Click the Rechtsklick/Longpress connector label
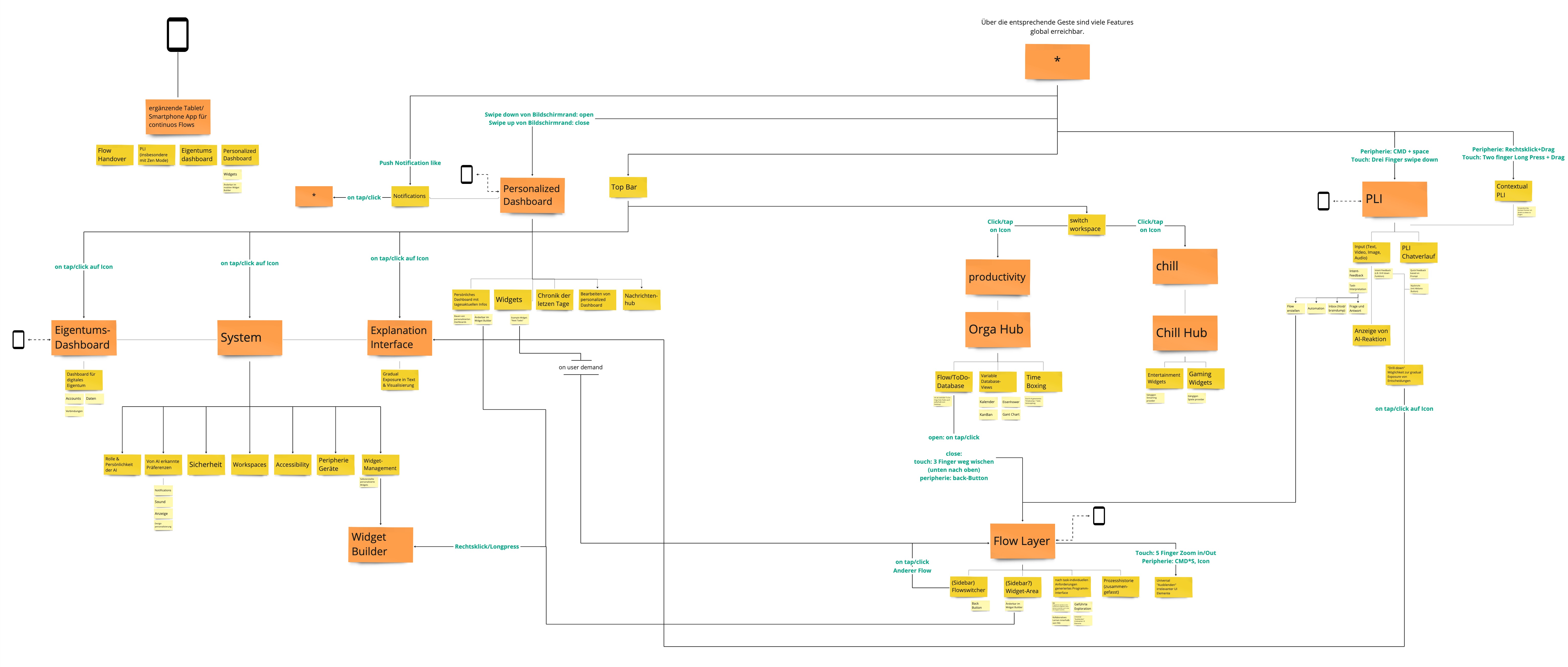The height and width of the screenshot is (667, 1568). (486, 547)
